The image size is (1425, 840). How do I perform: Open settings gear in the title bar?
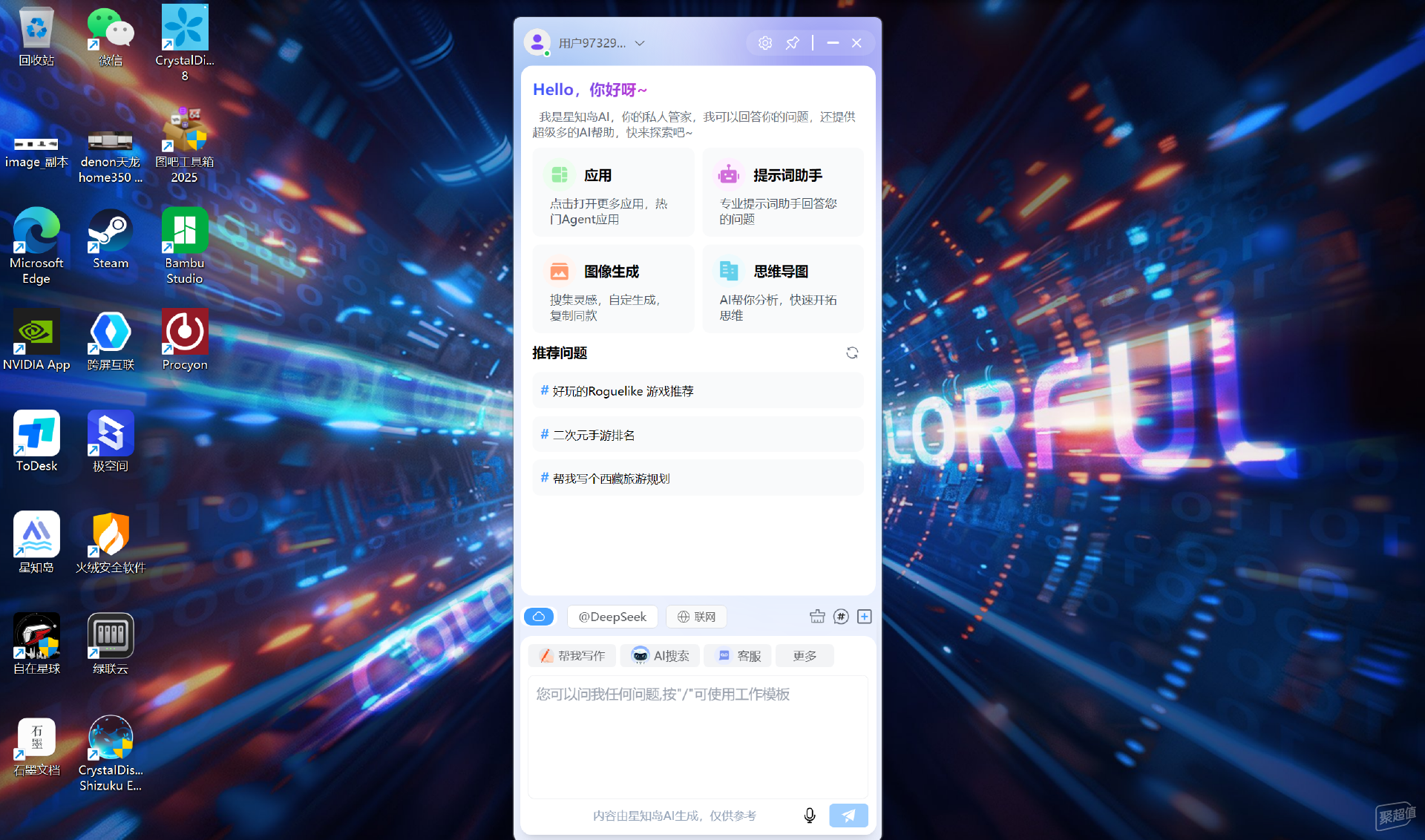[765, 43]
